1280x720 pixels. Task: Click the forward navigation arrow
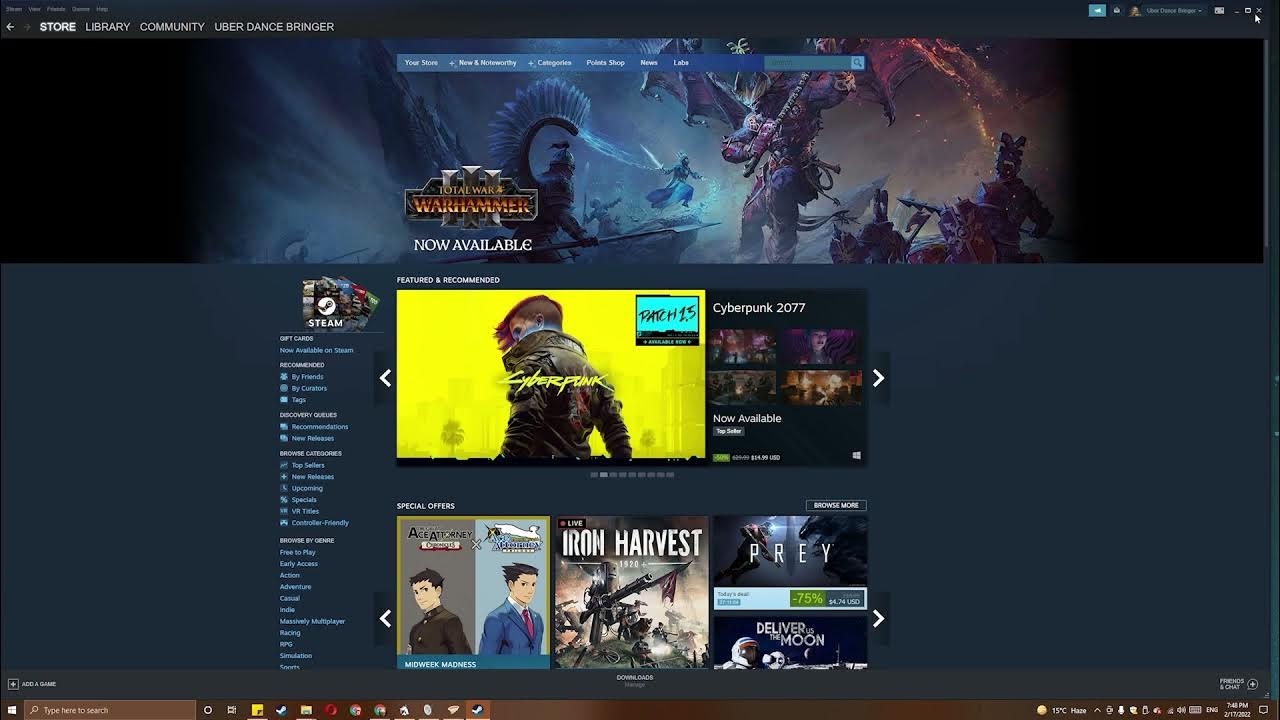click(x=27, y=27)
